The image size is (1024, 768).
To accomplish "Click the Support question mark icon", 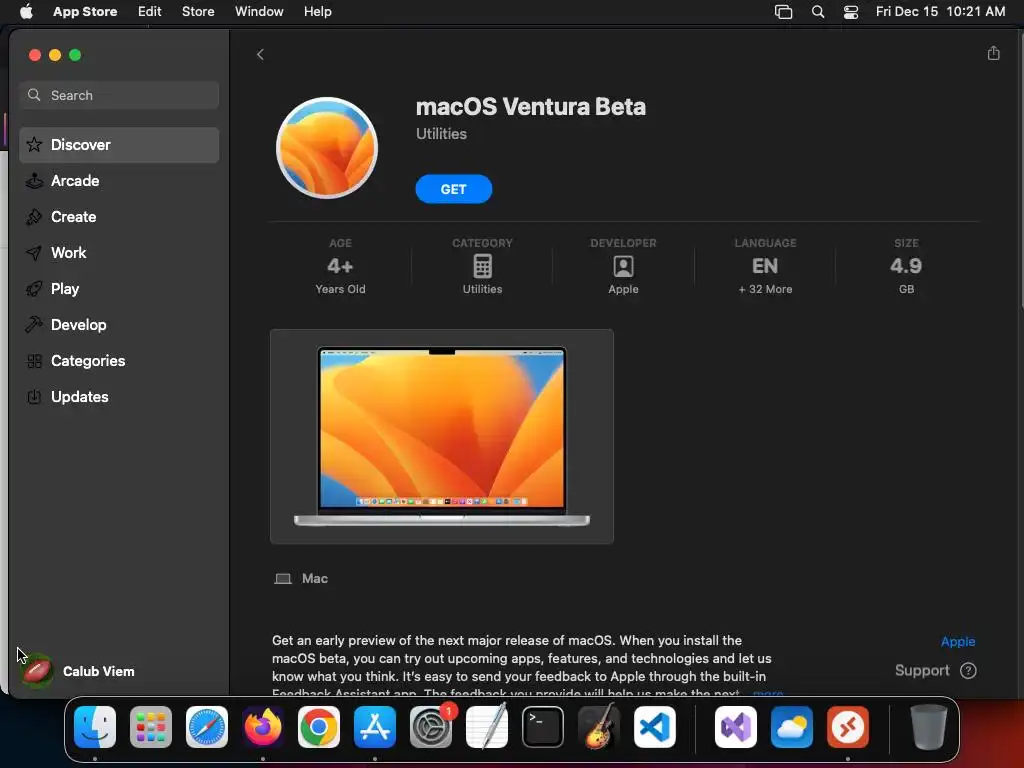I will [968, 671].
